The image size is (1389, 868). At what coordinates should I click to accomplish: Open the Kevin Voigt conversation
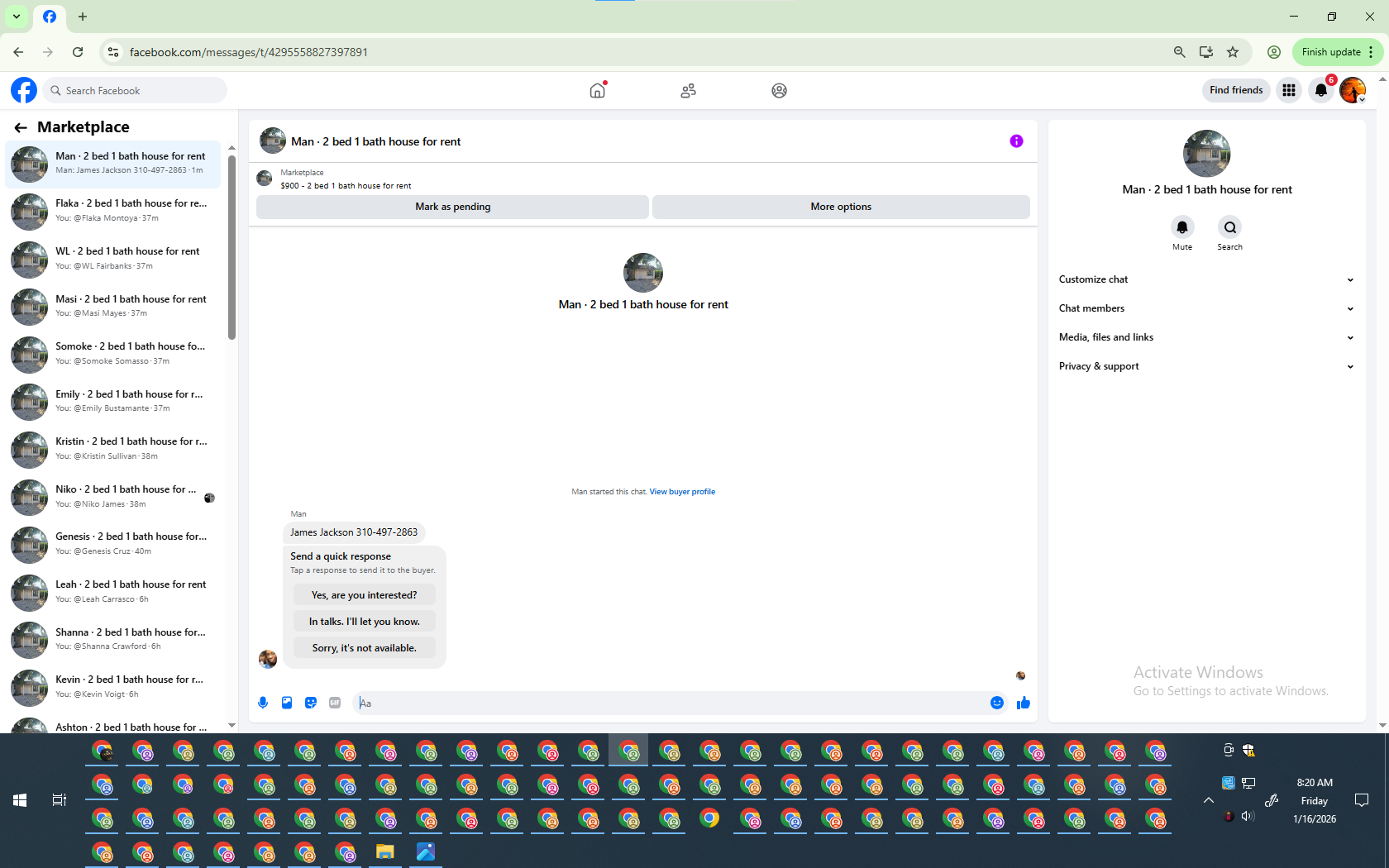pos(113,688)
